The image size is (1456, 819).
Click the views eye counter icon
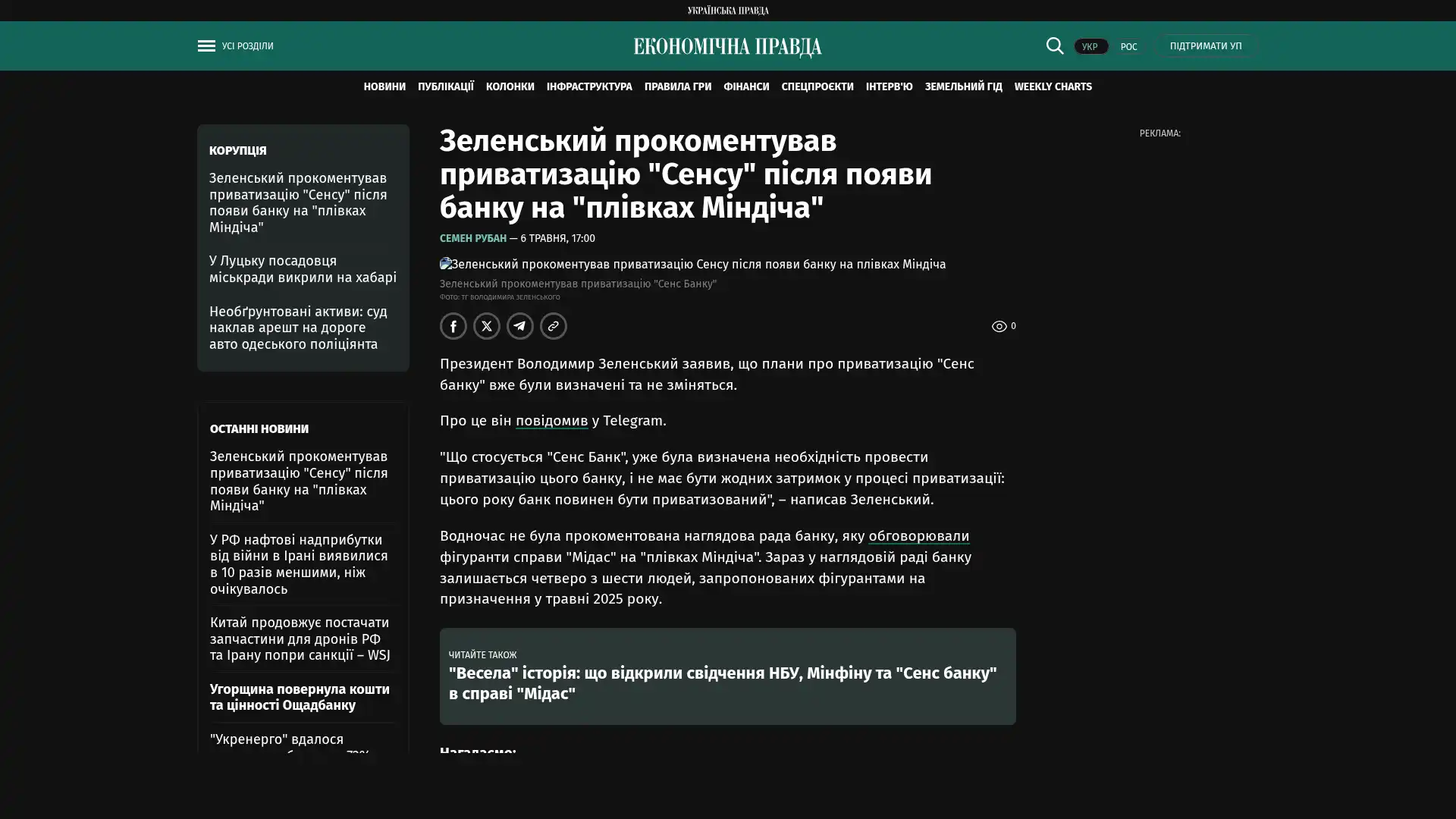(x=999, y=326)
